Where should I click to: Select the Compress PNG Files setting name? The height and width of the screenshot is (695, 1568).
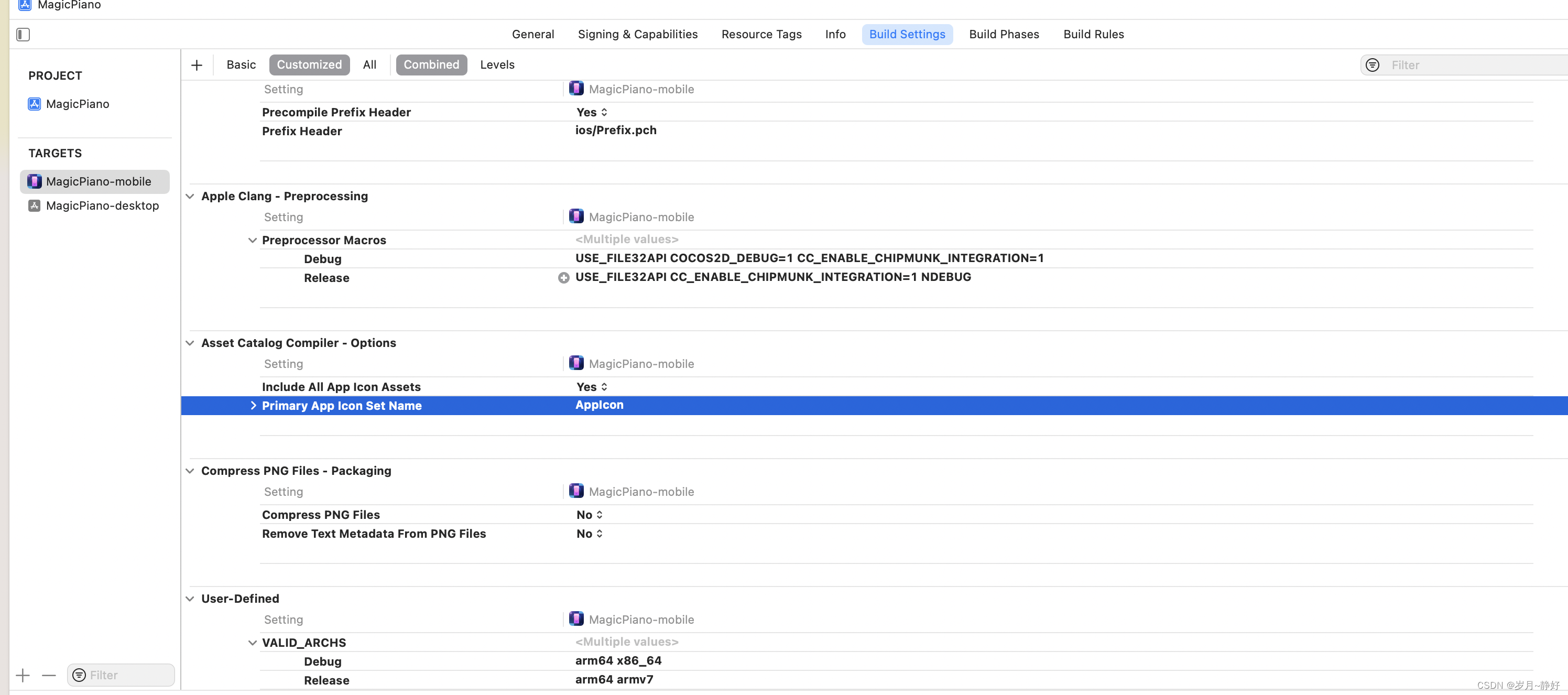321,515
